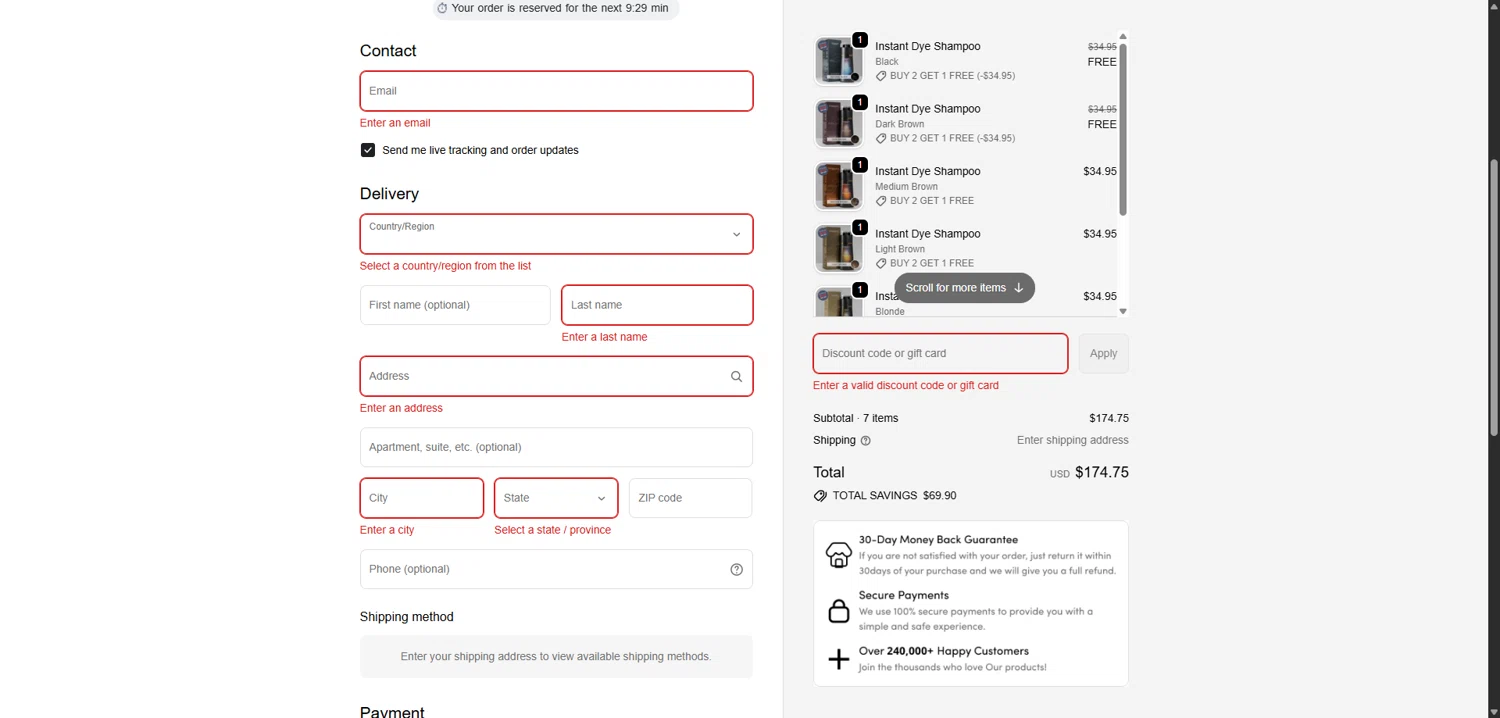The height and width of the screenshot is (718, 1500).
Task: Click the Contact section heading
Action: [388, 51]
